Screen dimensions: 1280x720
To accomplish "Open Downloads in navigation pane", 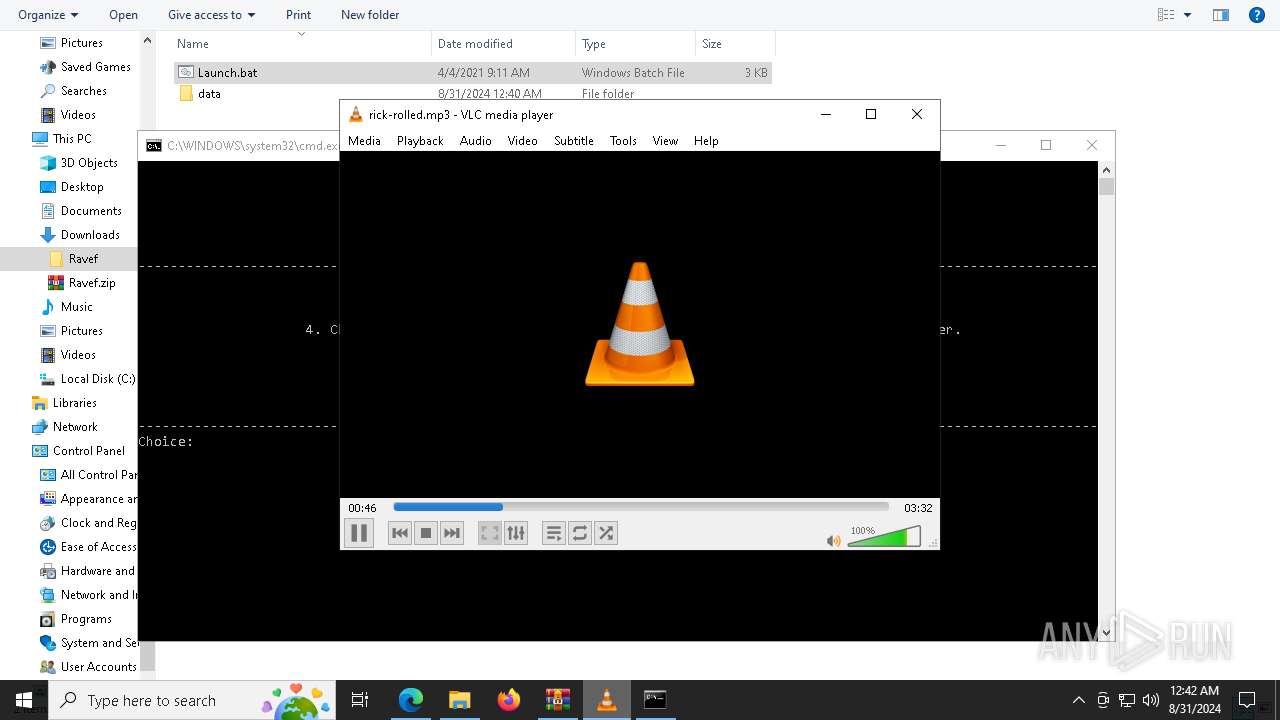I will (x=90, y=235).
